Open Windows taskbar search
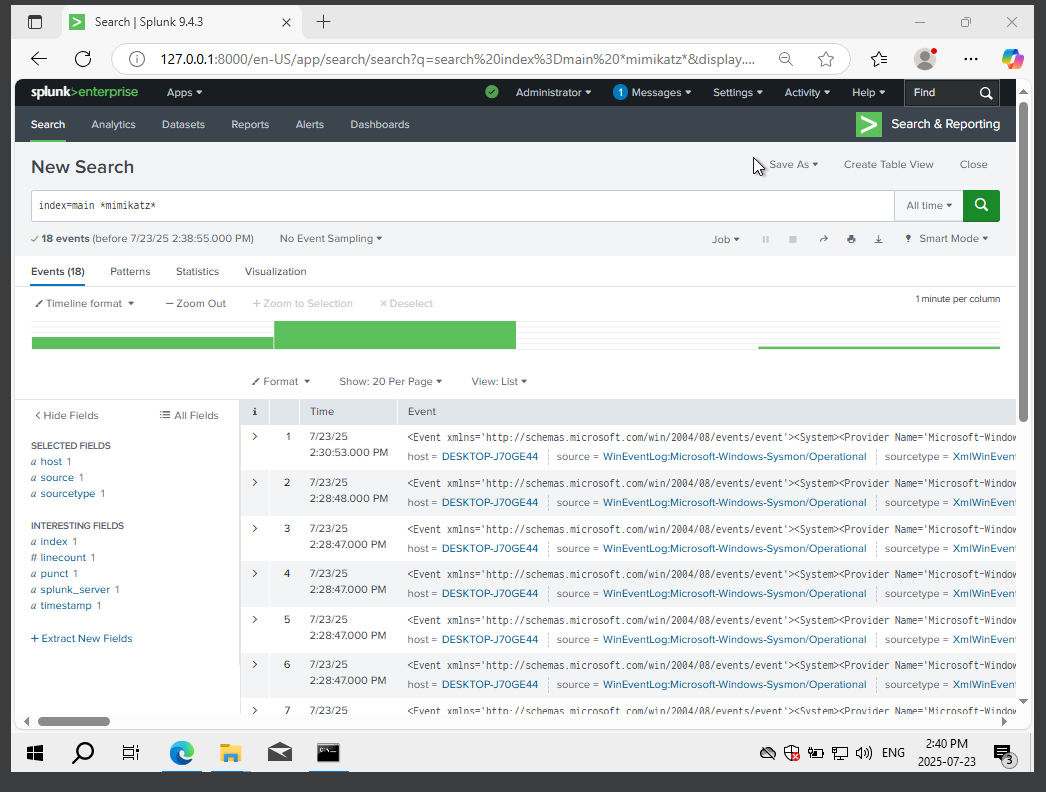 pos(83,753)
